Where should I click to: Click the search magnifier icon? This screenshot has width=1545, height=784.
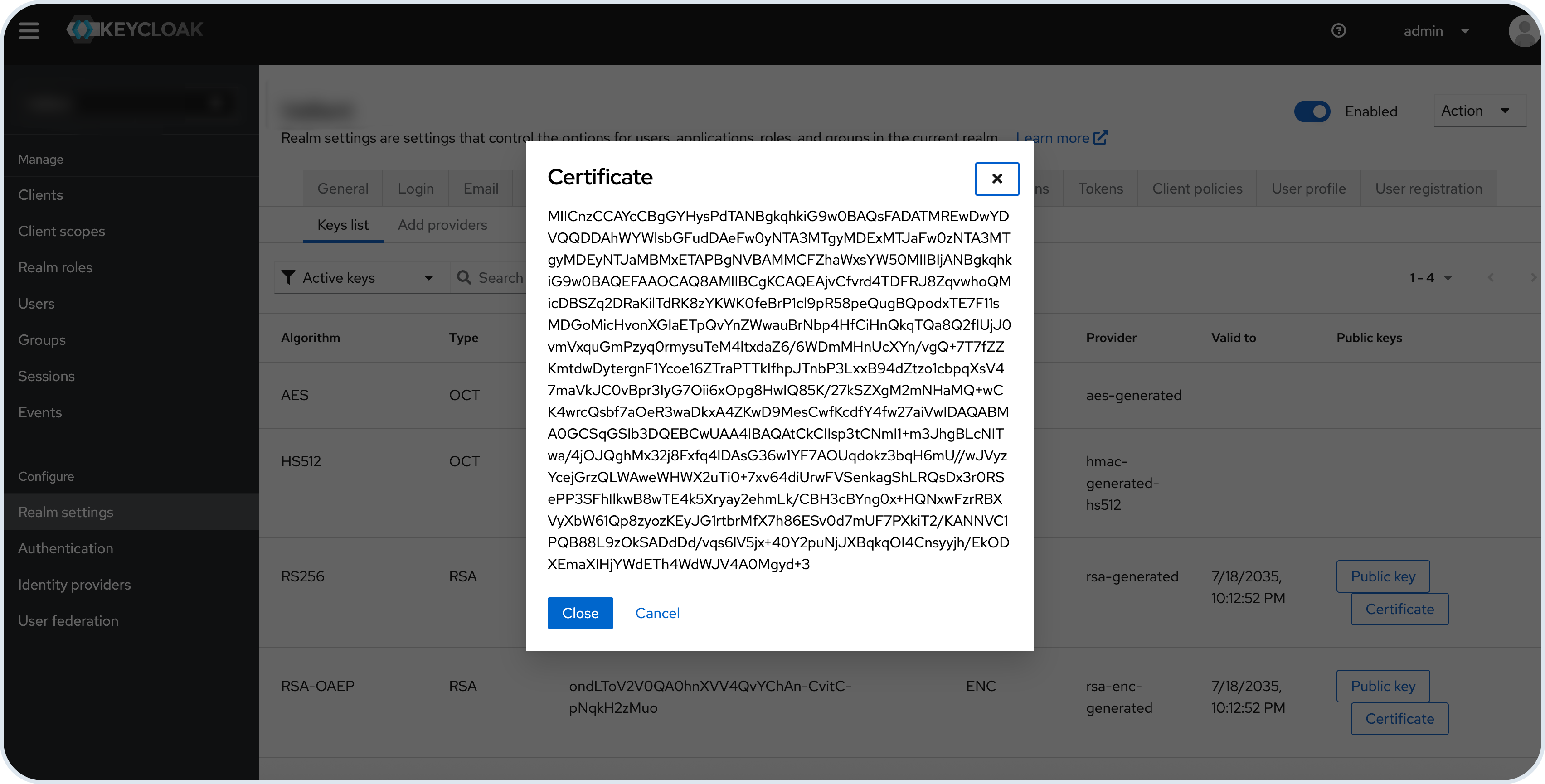point(464,277)
